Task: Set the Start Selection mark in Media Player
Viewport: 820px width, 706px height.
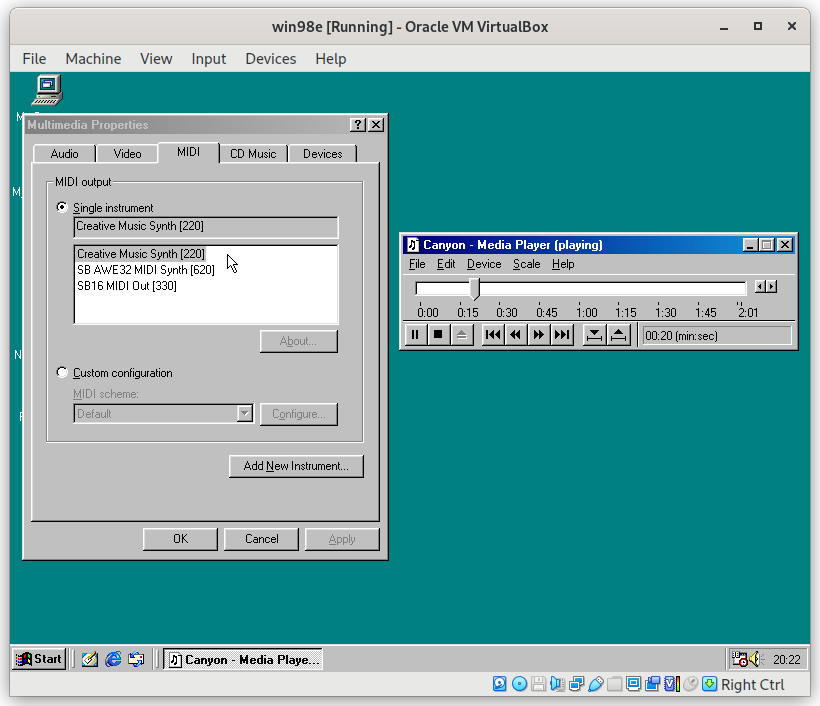Action: [594, 335]
